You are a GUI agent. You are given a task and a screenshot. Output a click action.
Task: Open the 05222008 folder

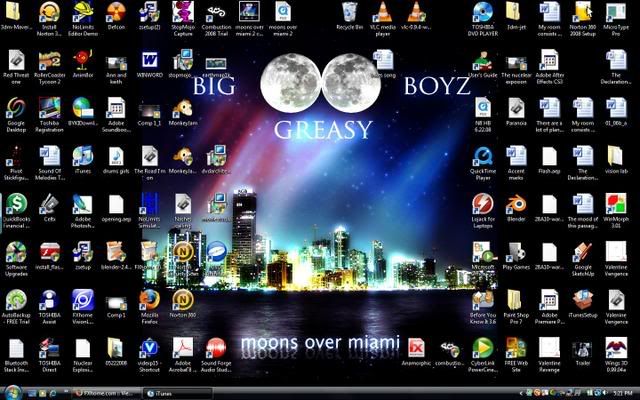coord(116,352)
